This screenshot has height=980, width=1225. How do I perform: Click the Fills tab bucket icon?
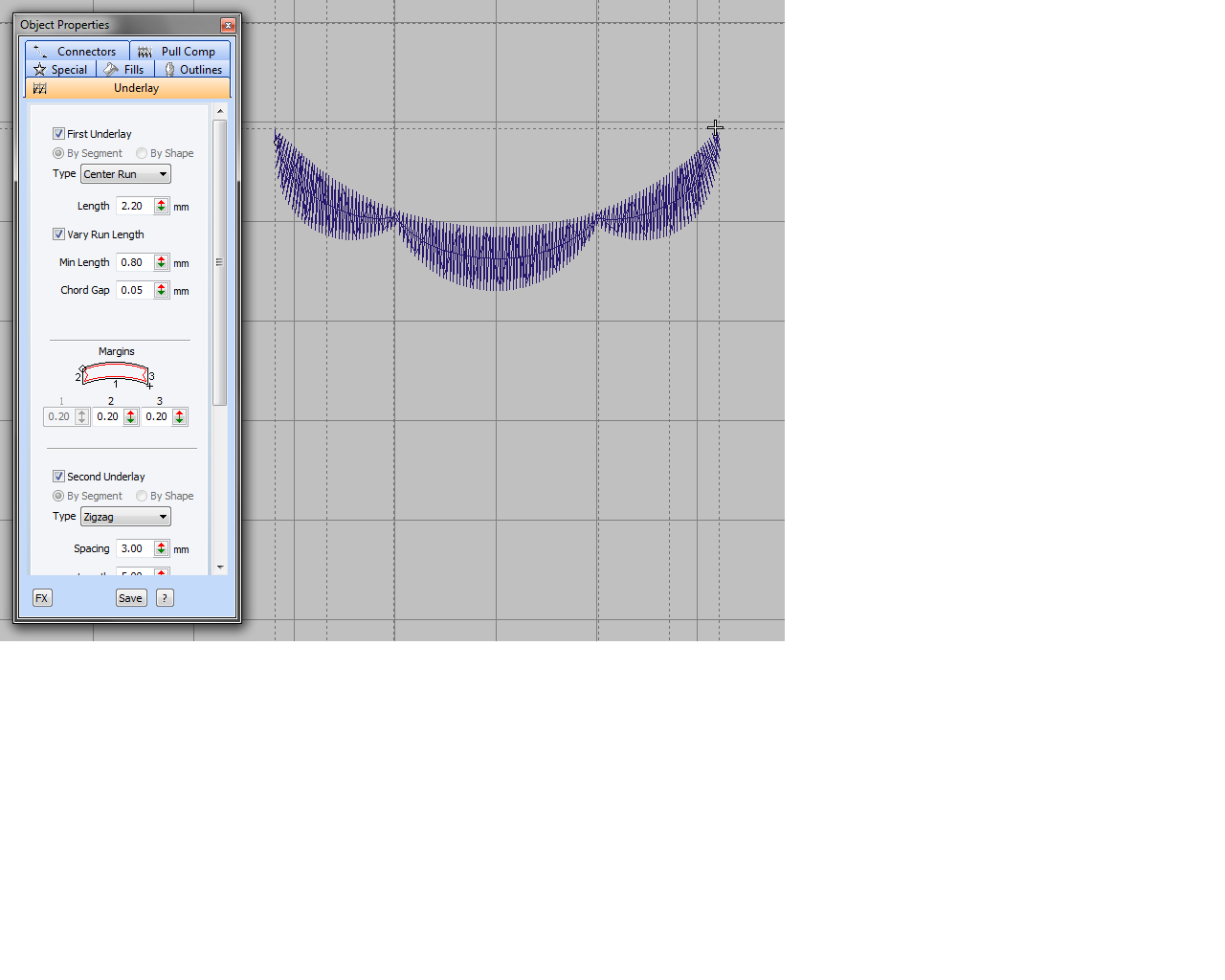click(111, 70)
